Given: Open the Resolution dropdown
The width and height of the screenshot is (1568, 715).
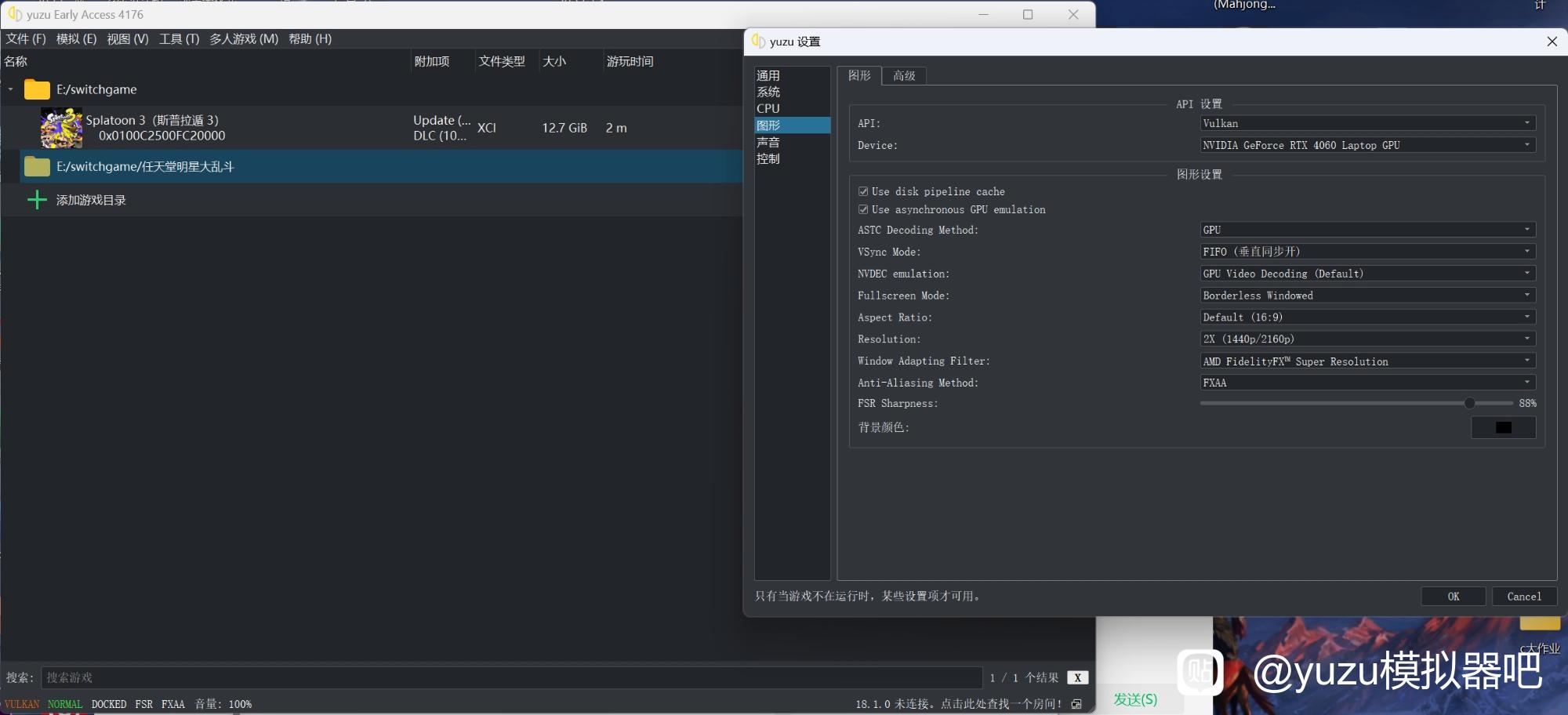Looking at the screenshot, I should [1367, 339].
